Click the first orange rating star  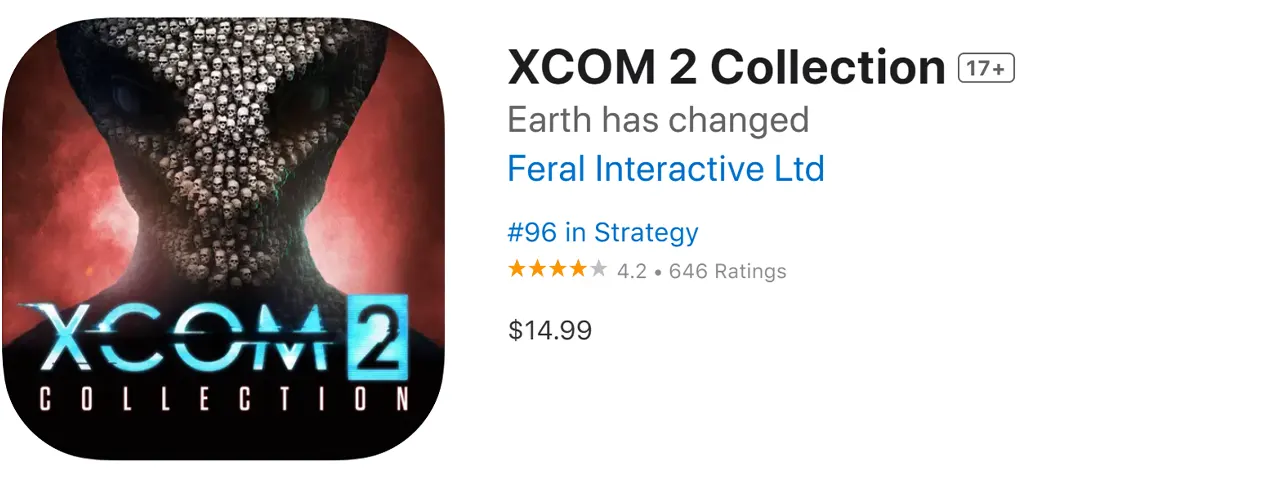(517, 269)
